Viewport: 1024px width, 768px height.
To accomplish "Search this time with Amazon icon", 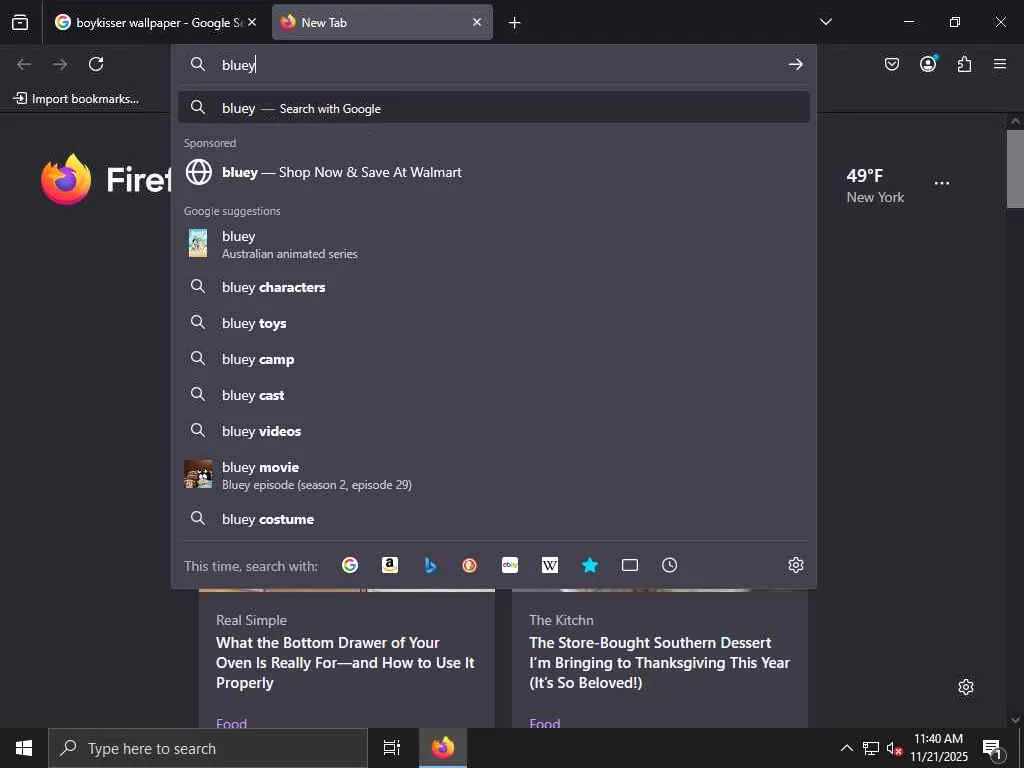I will click(x=390, y=565).
